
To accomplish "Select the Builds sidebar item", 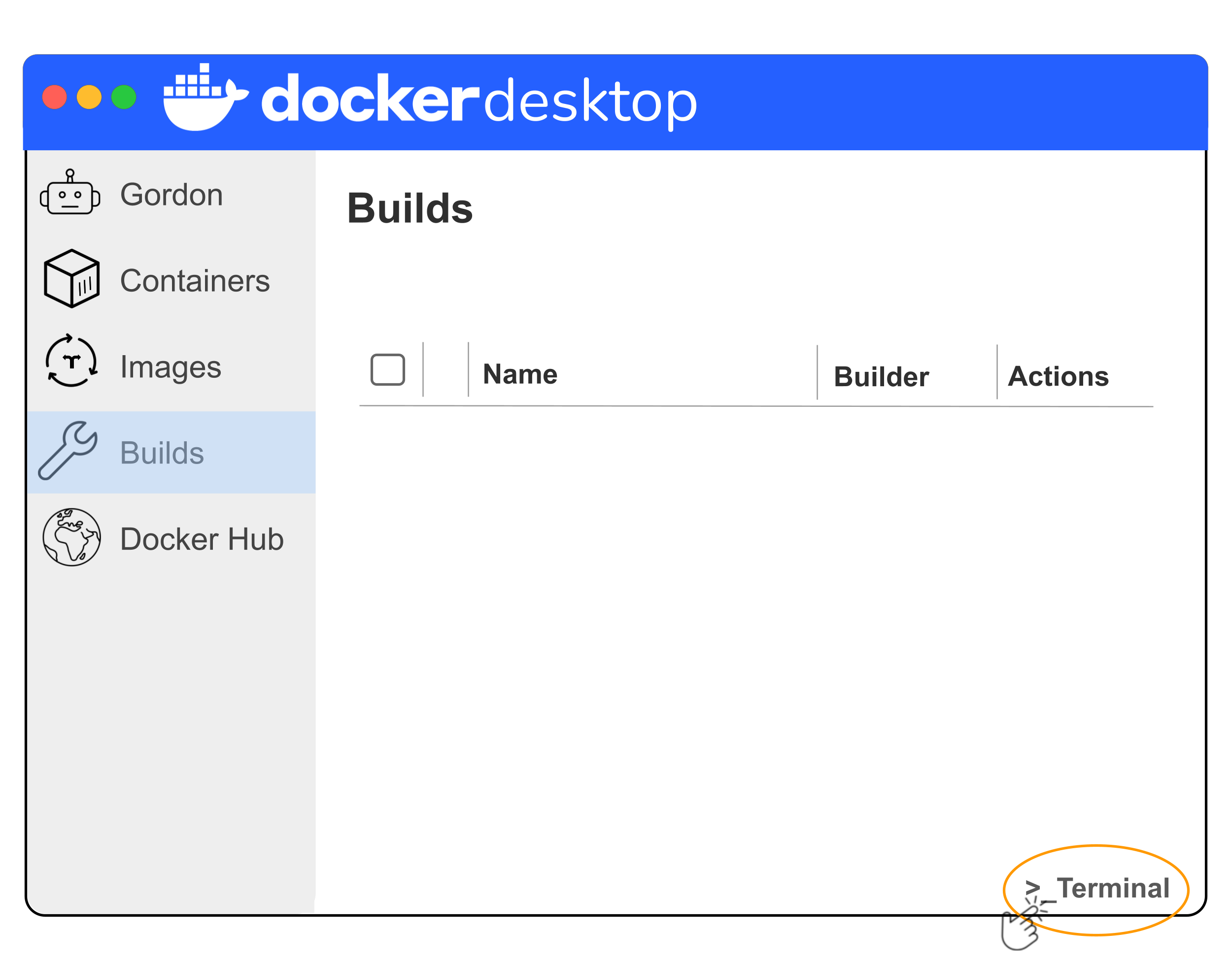I will [171, 453].
